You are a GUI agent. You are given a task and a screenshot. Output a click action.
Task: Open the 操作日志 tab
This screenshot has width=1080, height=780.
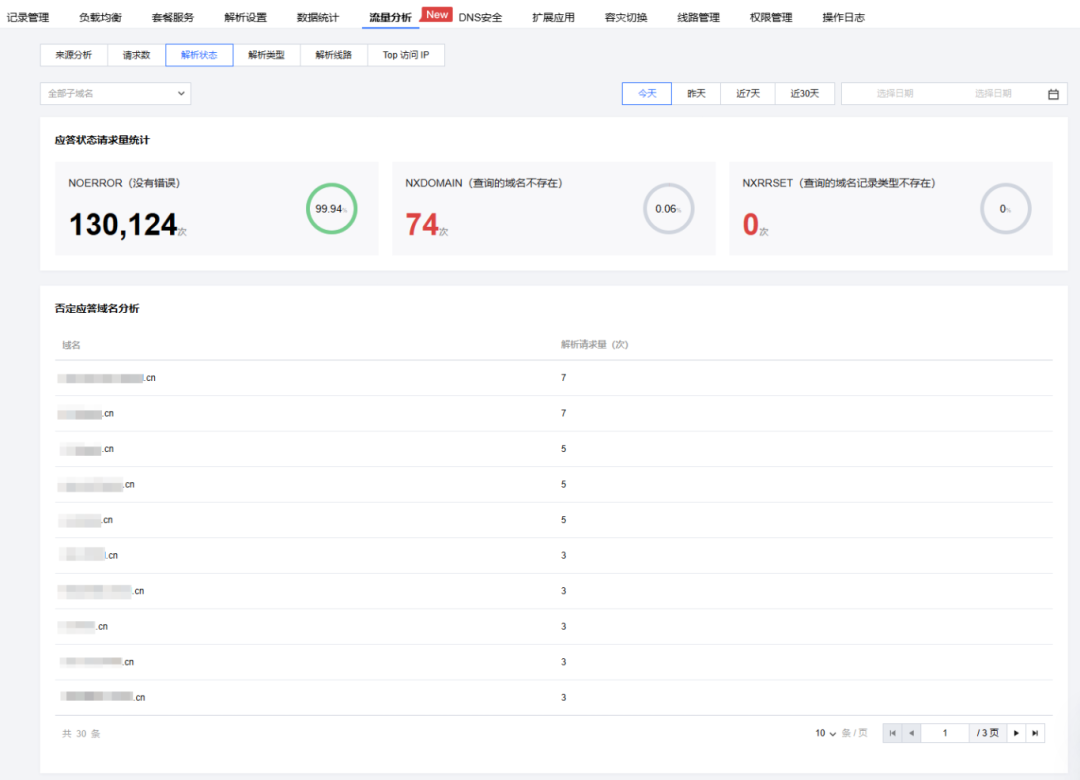tap(843, 17)
